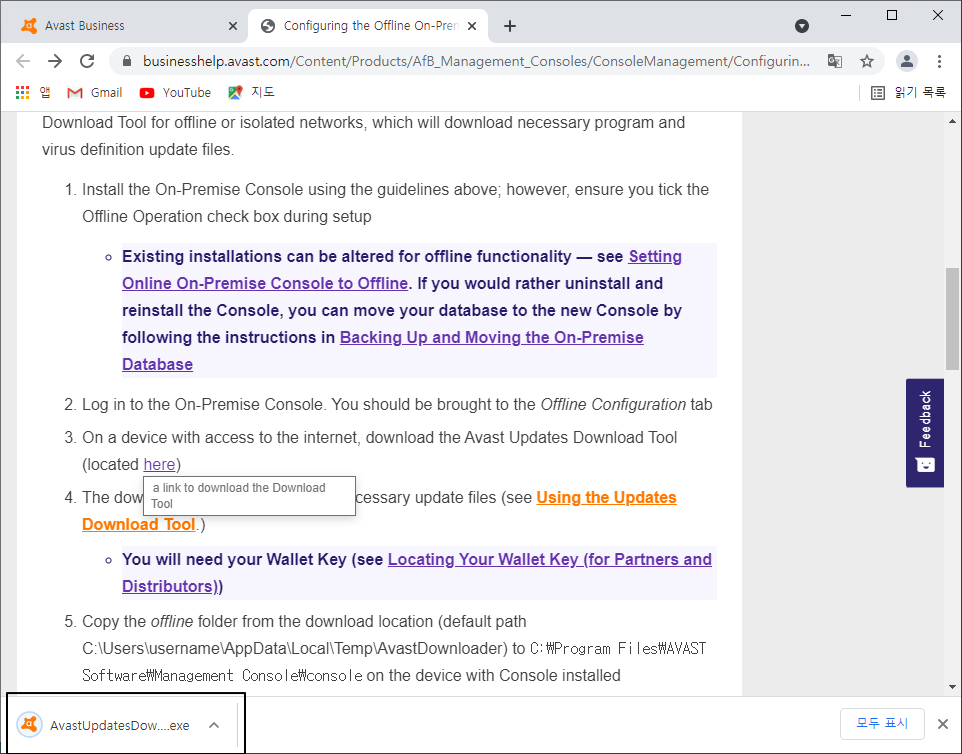The width and height of the screenshot is (962, 754).
Task: Click the page vertical scrollbar thumb
Action: 952,319
